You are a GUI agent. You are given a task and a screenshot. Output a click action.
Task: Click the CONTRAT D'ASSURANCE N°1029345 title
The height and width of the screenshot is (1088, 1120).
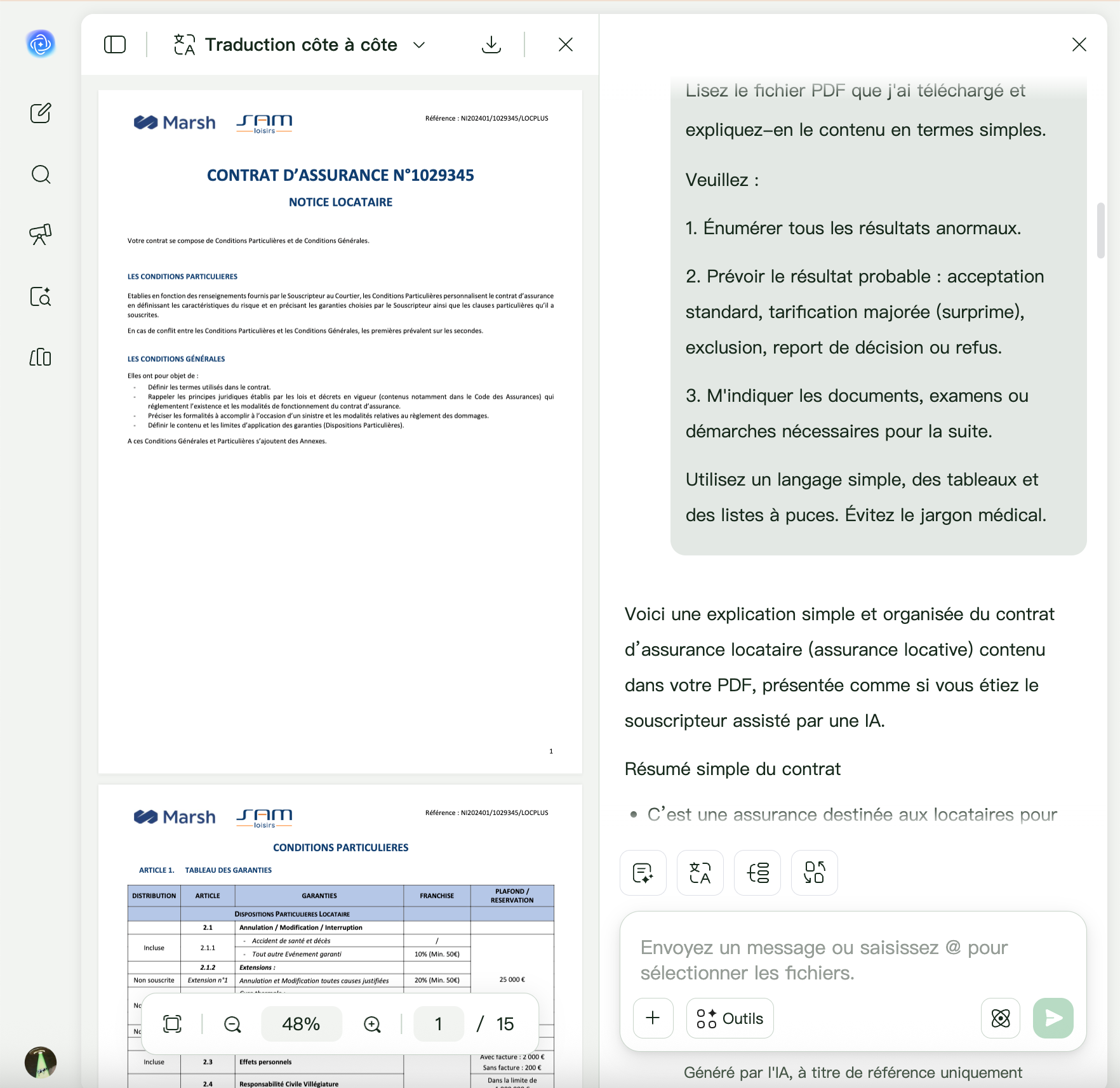coord(340,175)
